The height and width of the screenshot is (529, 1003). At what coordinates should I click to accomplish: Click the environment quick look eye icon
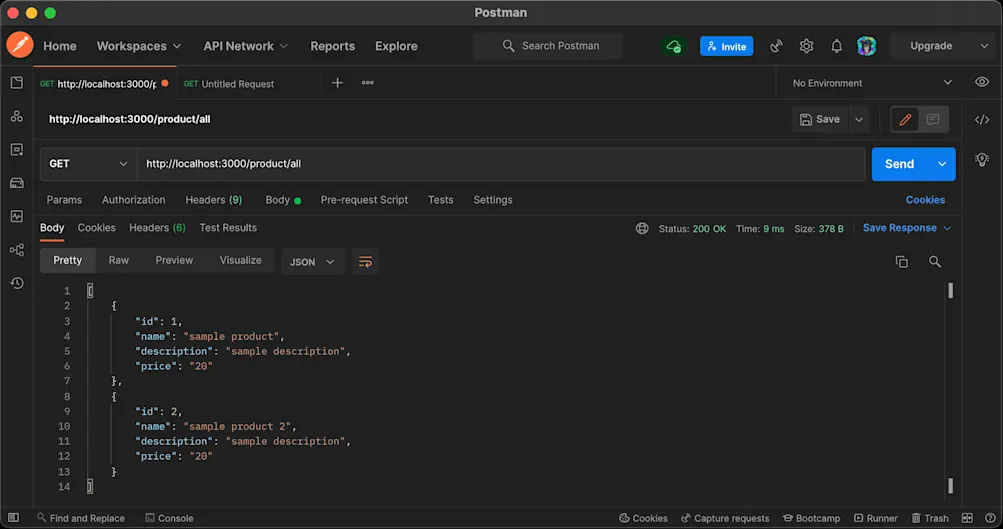[x=982, y=83]
